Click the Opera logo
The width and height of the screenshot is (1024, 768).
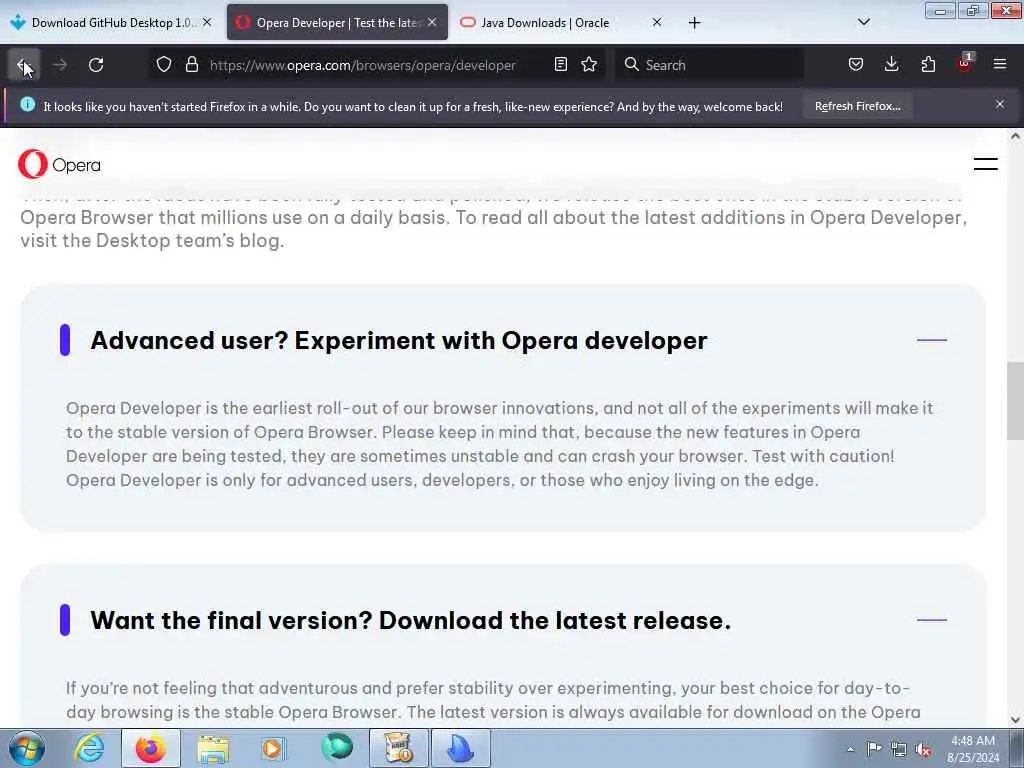pyautogui.click(x=59, y=165)
